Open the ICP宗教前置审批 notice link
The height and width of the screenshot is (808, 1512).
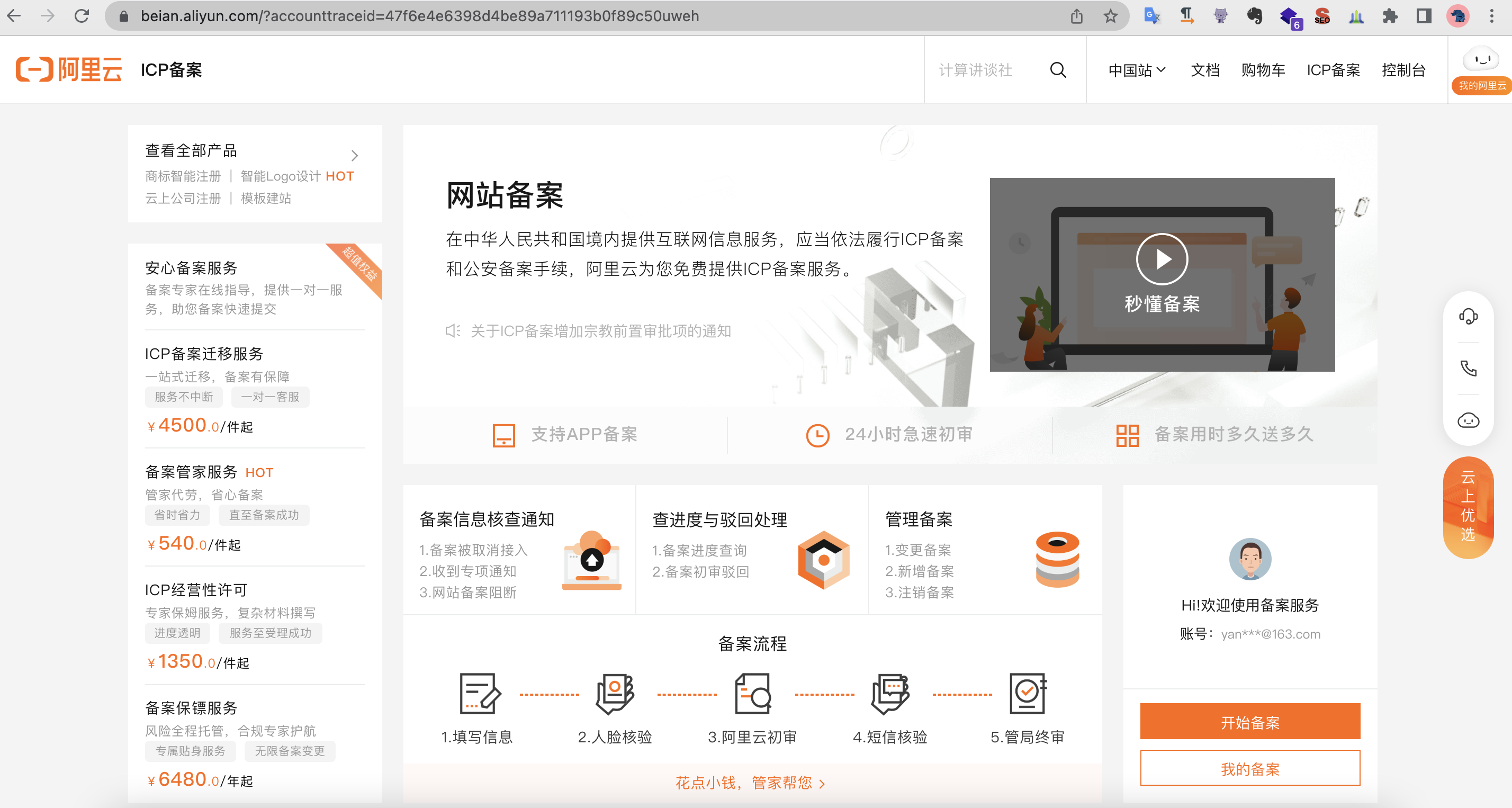600,331
